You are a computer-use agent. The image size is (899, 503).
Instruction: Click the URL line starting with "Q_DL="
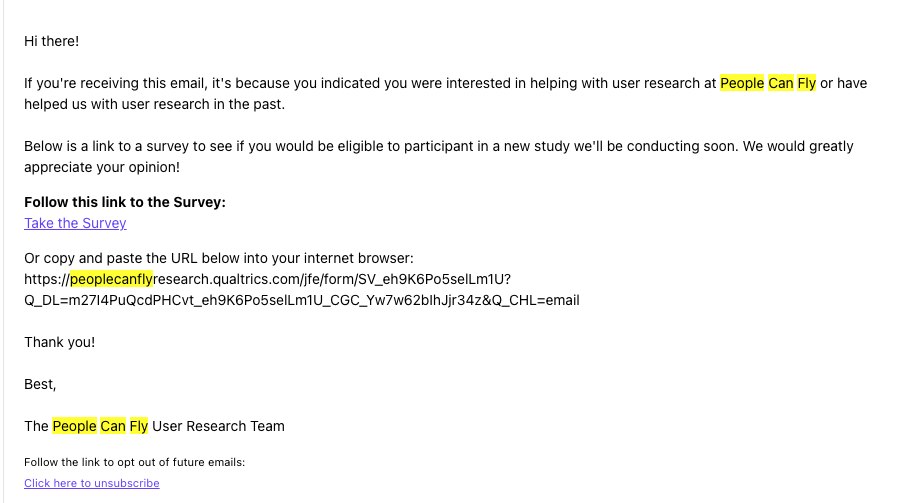(x=301, y=300)
